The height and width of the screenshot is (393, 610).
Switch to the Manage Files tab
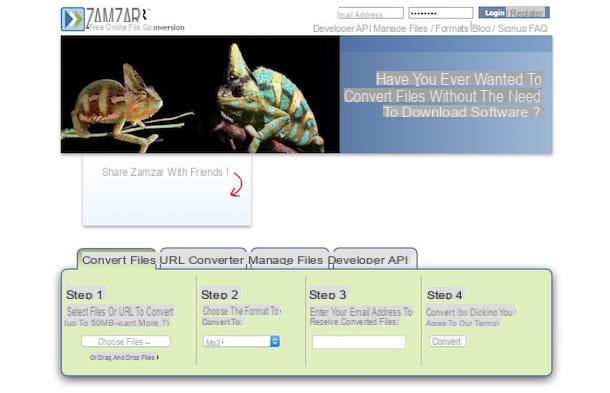coord(287,260)
